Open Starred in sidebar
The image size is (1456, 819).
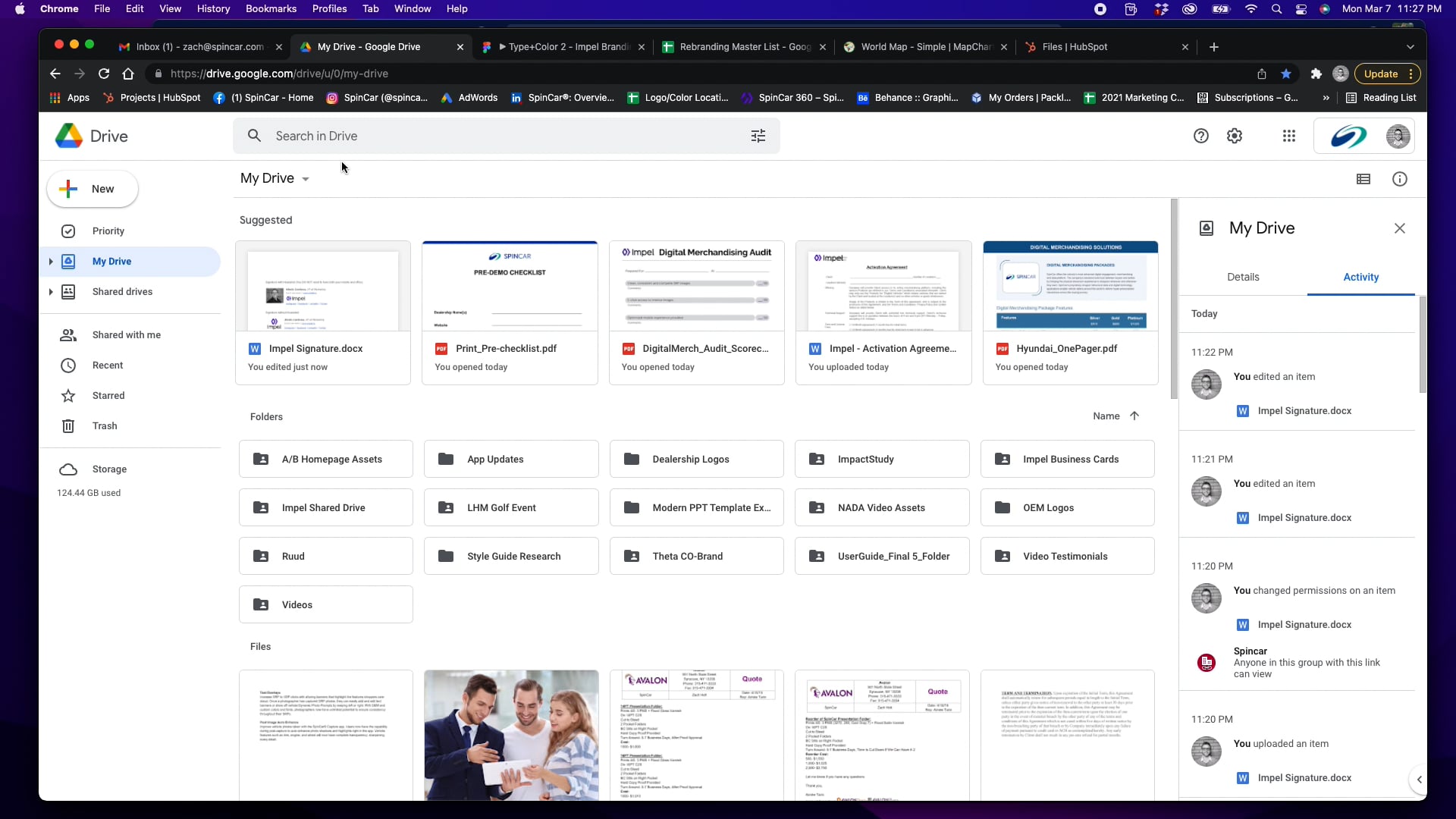[108, 396]
